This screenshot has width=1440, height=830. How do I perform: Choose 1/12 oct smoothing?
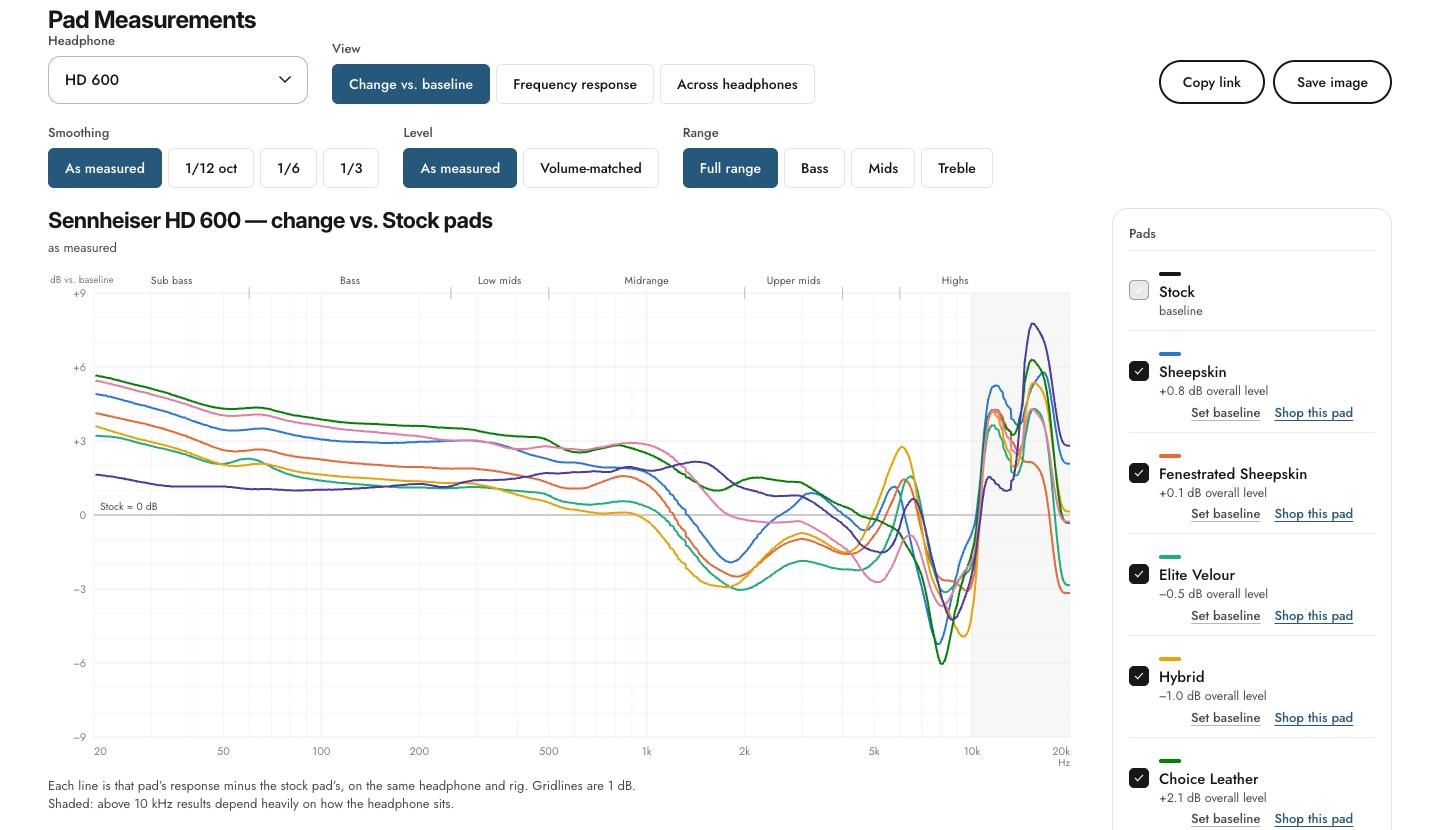(x=211, y=168)
